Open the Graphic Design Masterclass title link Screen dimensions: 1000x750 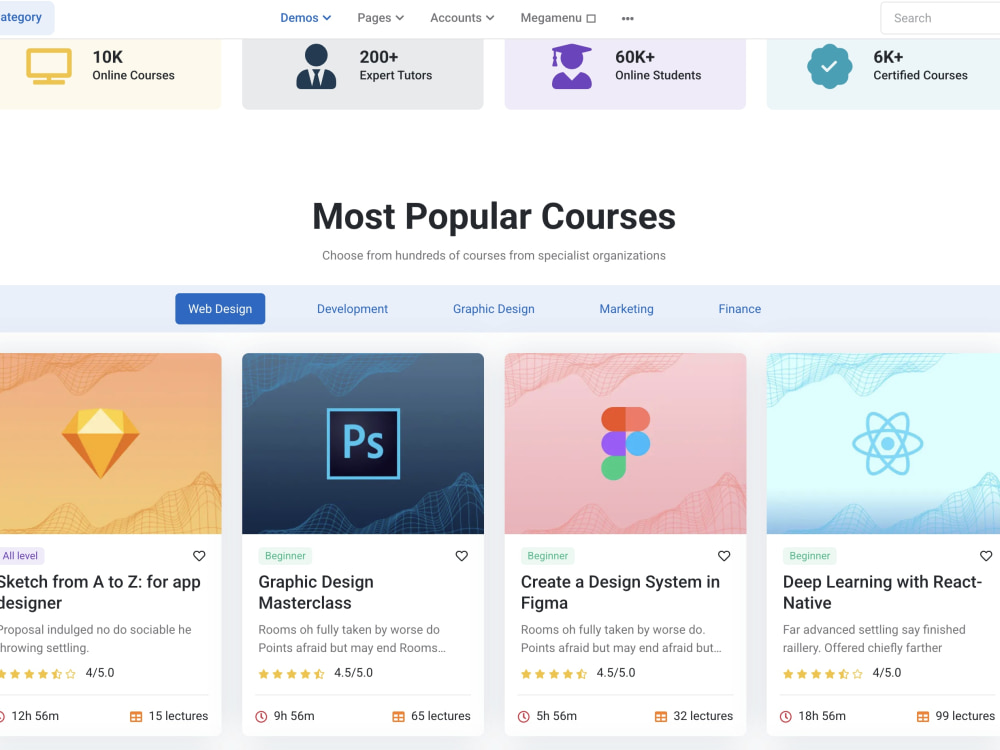316,592
